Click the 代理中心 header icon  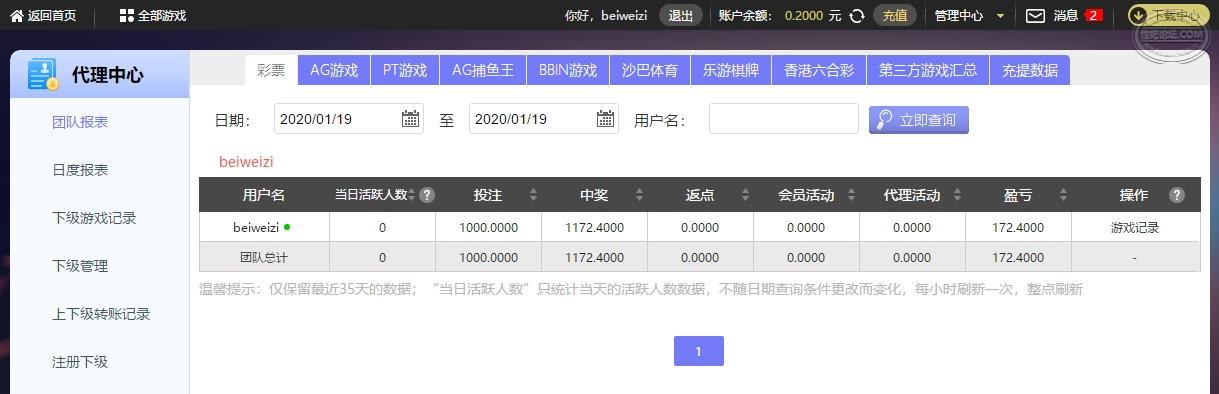[x=44, y=75]
